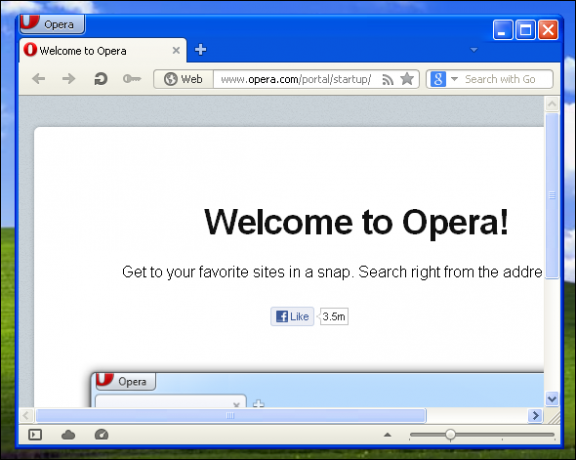
Task: Click the Welcome to Opera! heading
Action: (356, 222)
